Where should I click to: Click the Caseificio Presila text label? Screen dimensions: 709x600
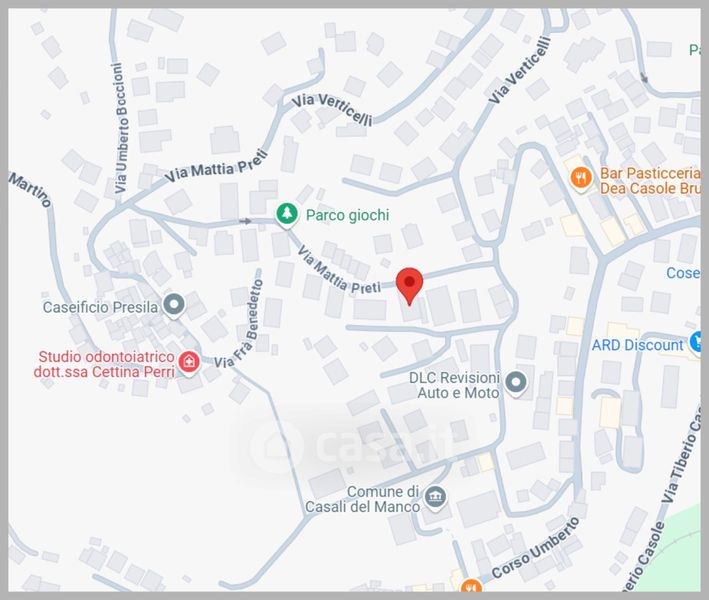[x=100, y=307]
